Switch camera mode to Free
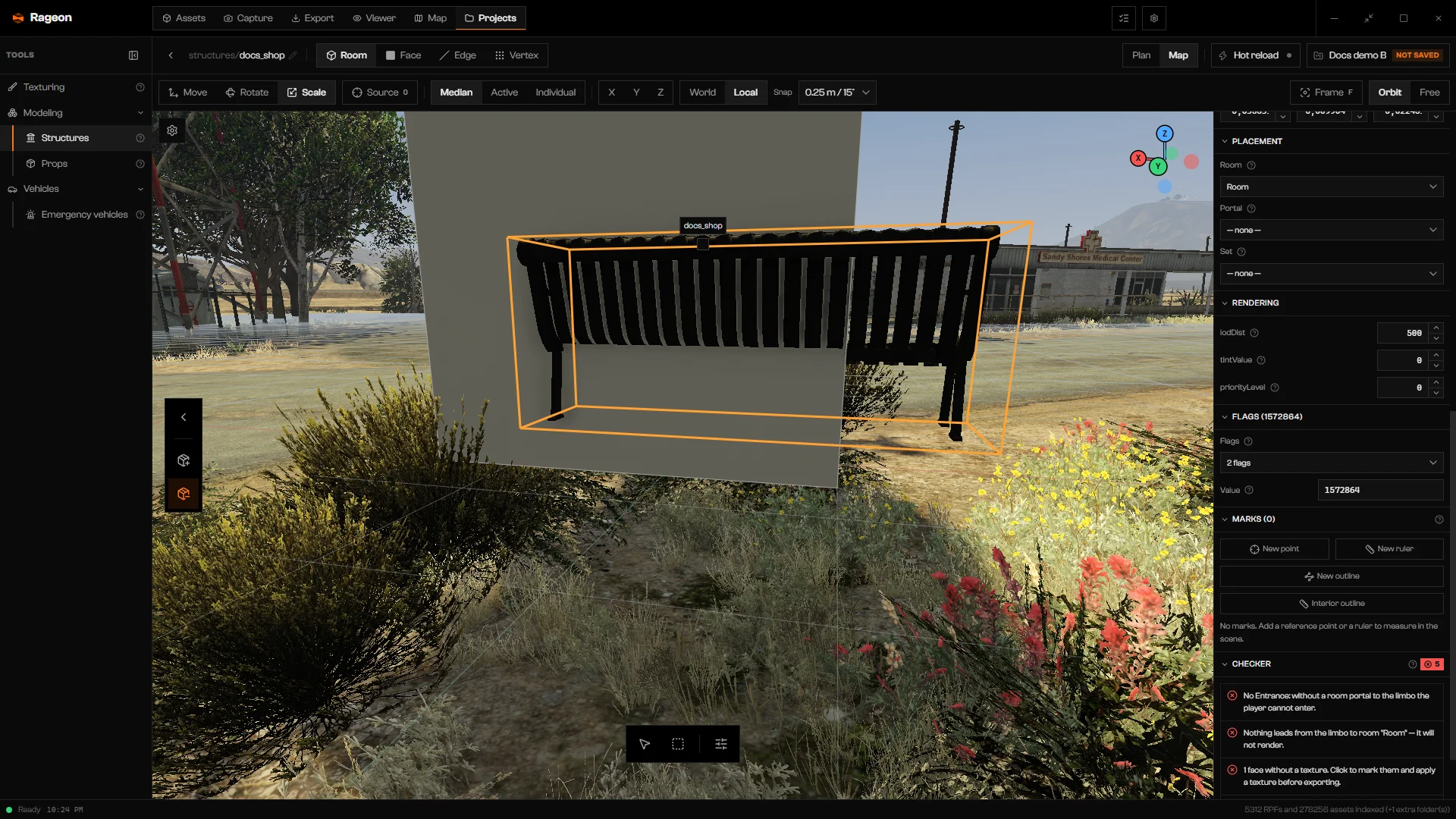The image size is (1456, 819). (1429, 93)
